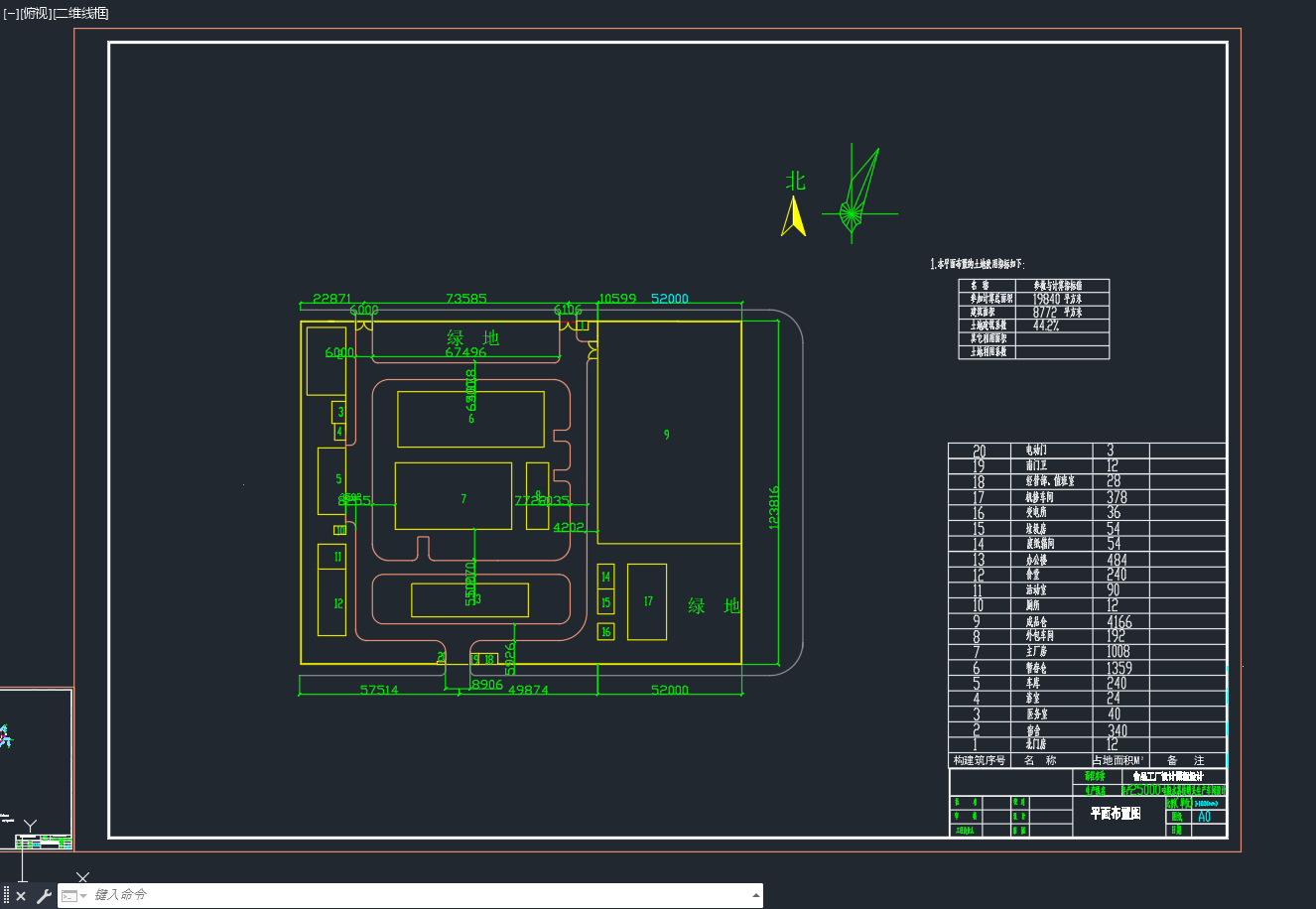Select area value 1359 in building table
The height and width of the screenshot is (909, 1316).
[1119, 668]
